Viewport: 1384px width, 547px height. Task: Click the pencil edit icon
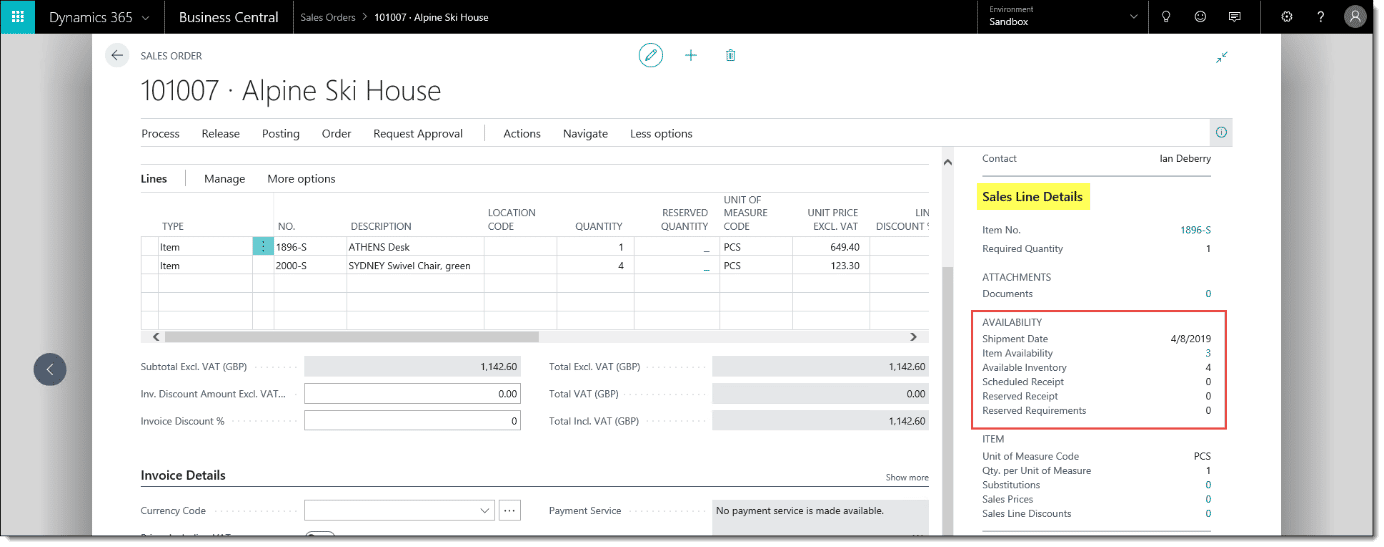(x=651, y=55)
